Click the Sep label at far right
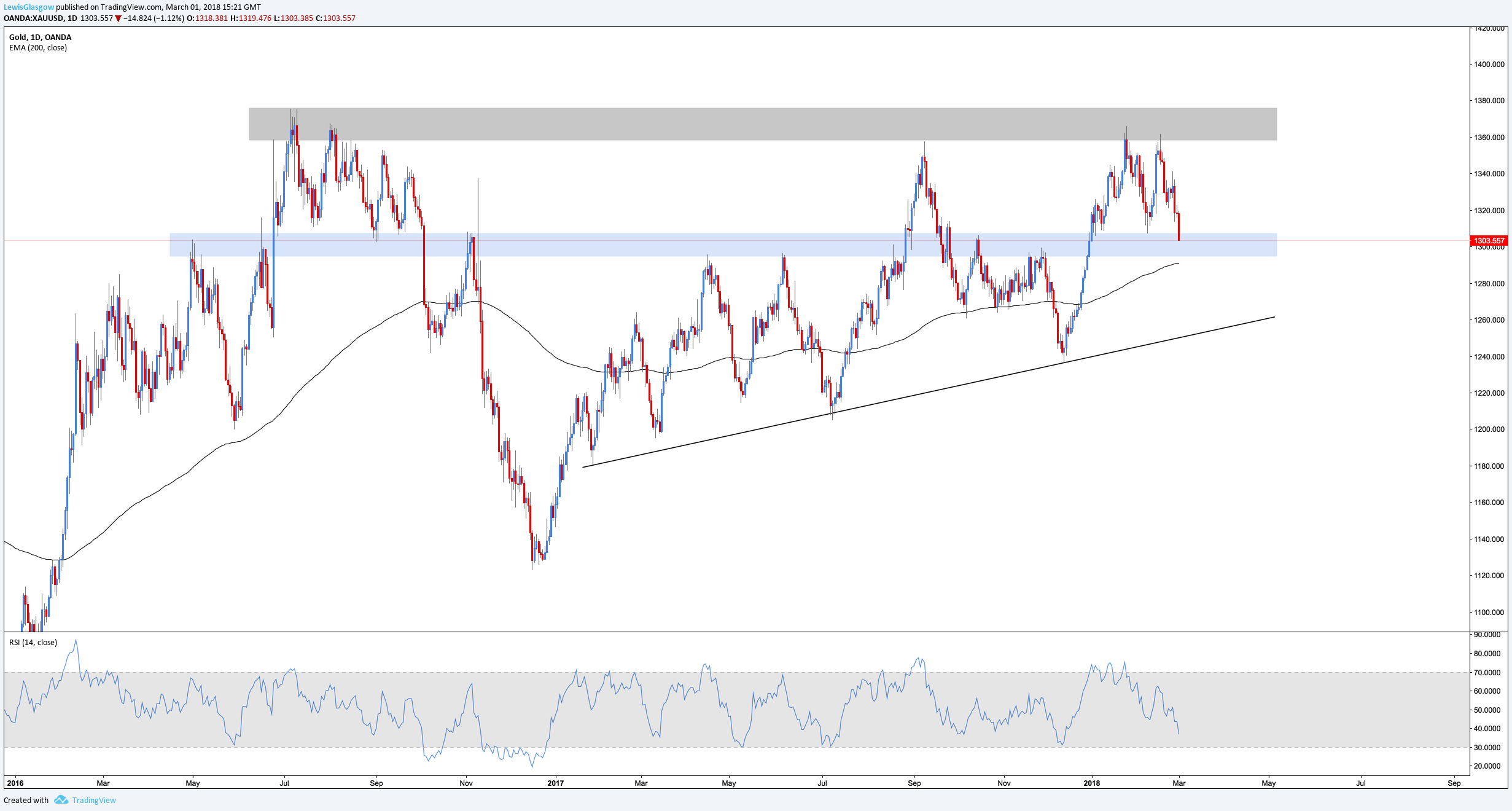The image size is (1512, 811). point(1454,783)
